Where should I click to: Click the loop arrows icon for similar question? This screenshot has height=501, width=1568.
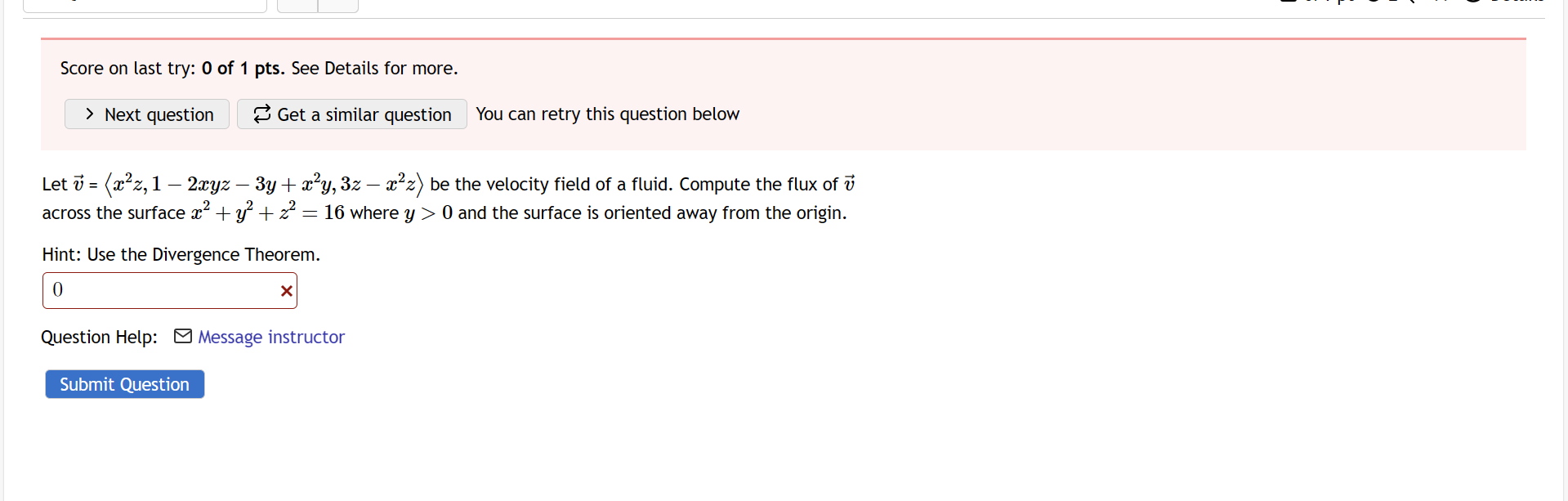(x=261, y=114)
